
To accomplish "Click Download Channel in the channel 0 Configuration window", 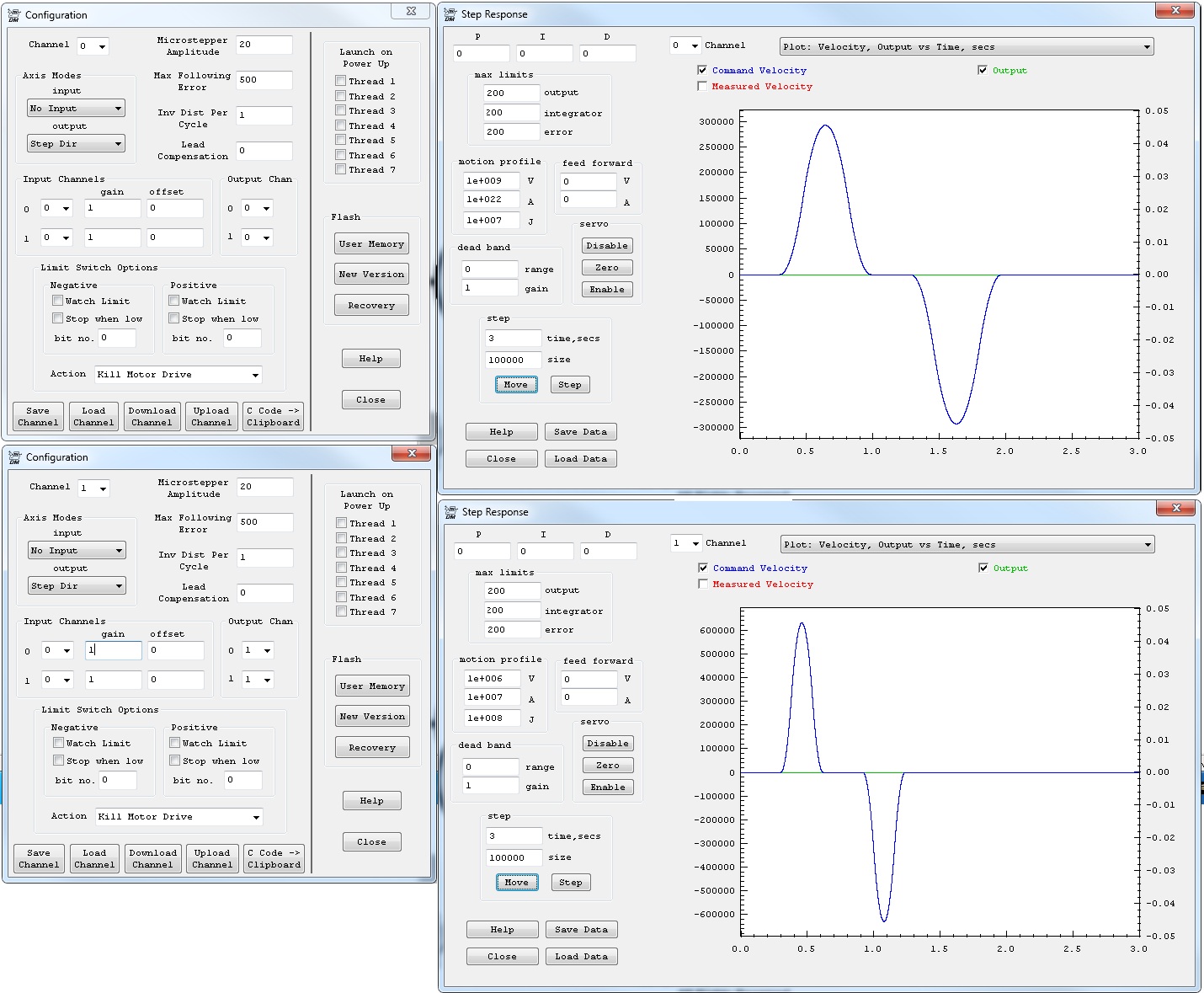I will coord(152,417).
